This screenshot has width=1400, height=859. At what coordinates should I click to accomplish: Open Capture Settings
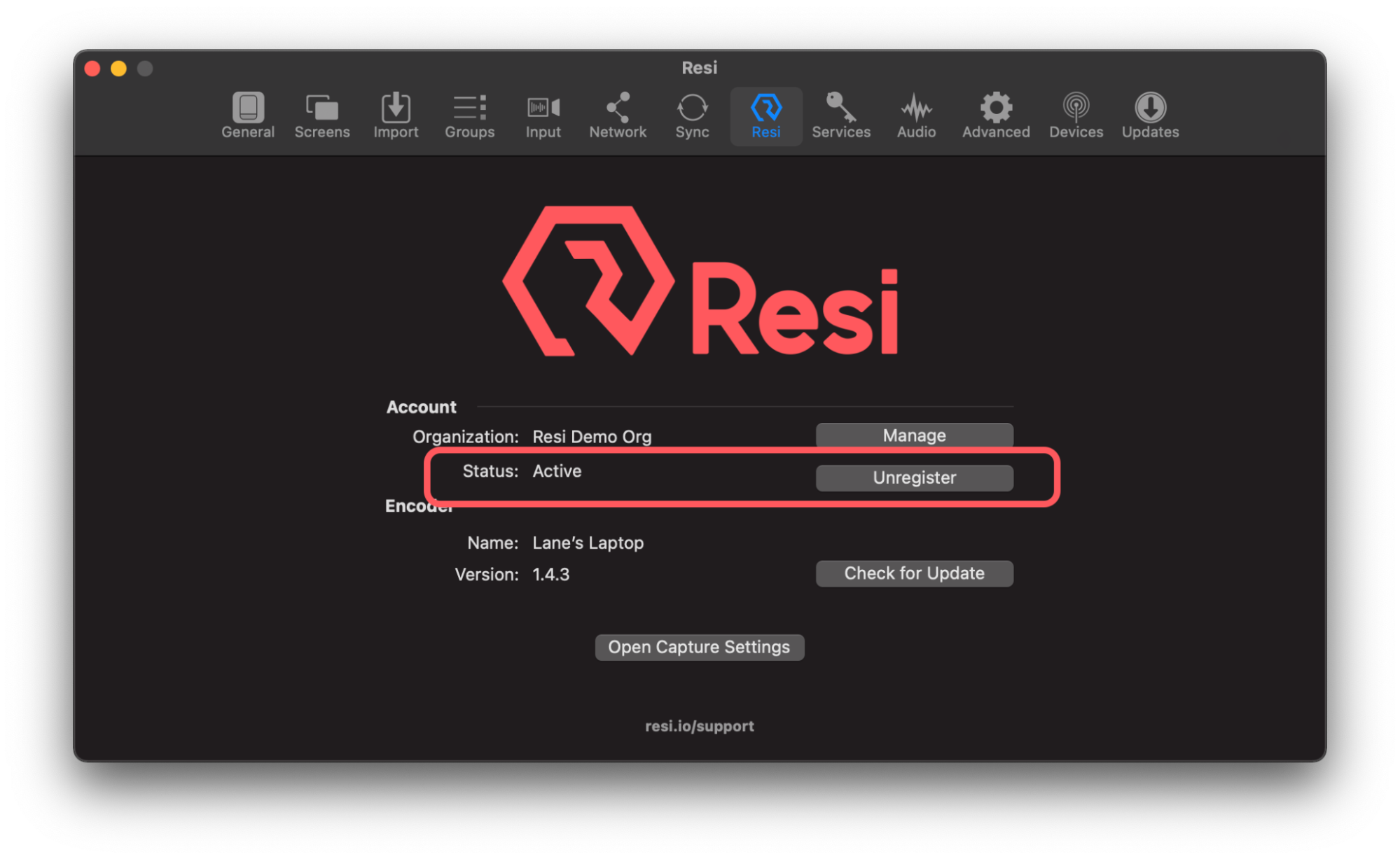(x=699, y=646)
